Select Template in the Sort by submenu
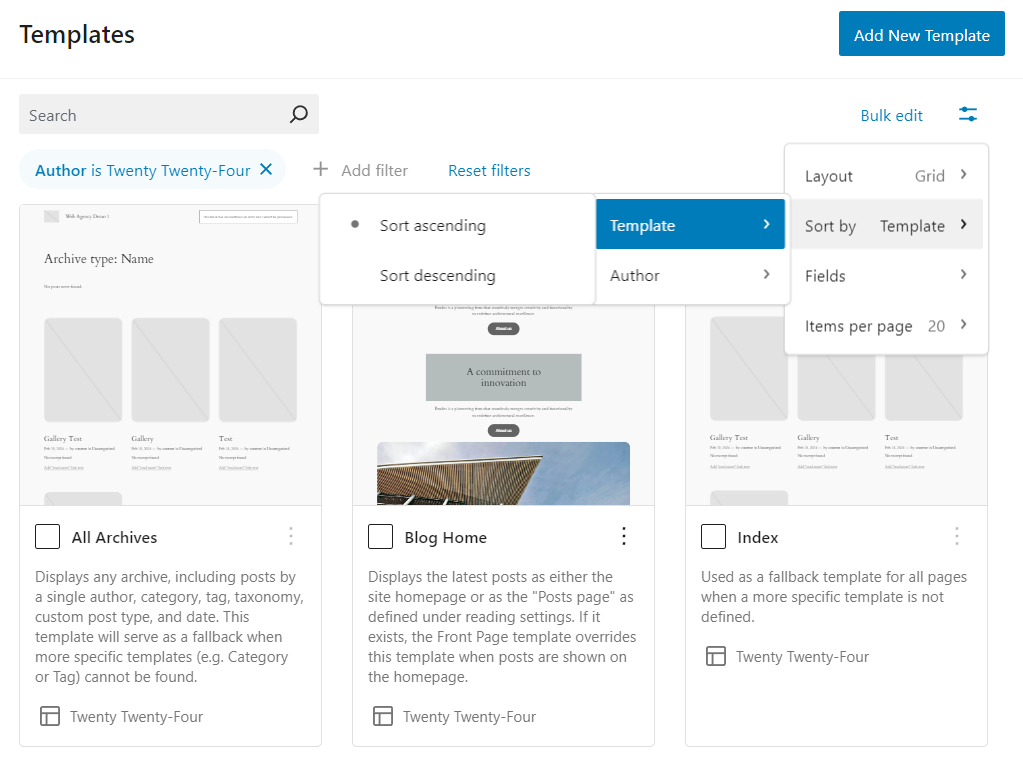The height and width of the screenshot is (758, 1023). (690, 224)
